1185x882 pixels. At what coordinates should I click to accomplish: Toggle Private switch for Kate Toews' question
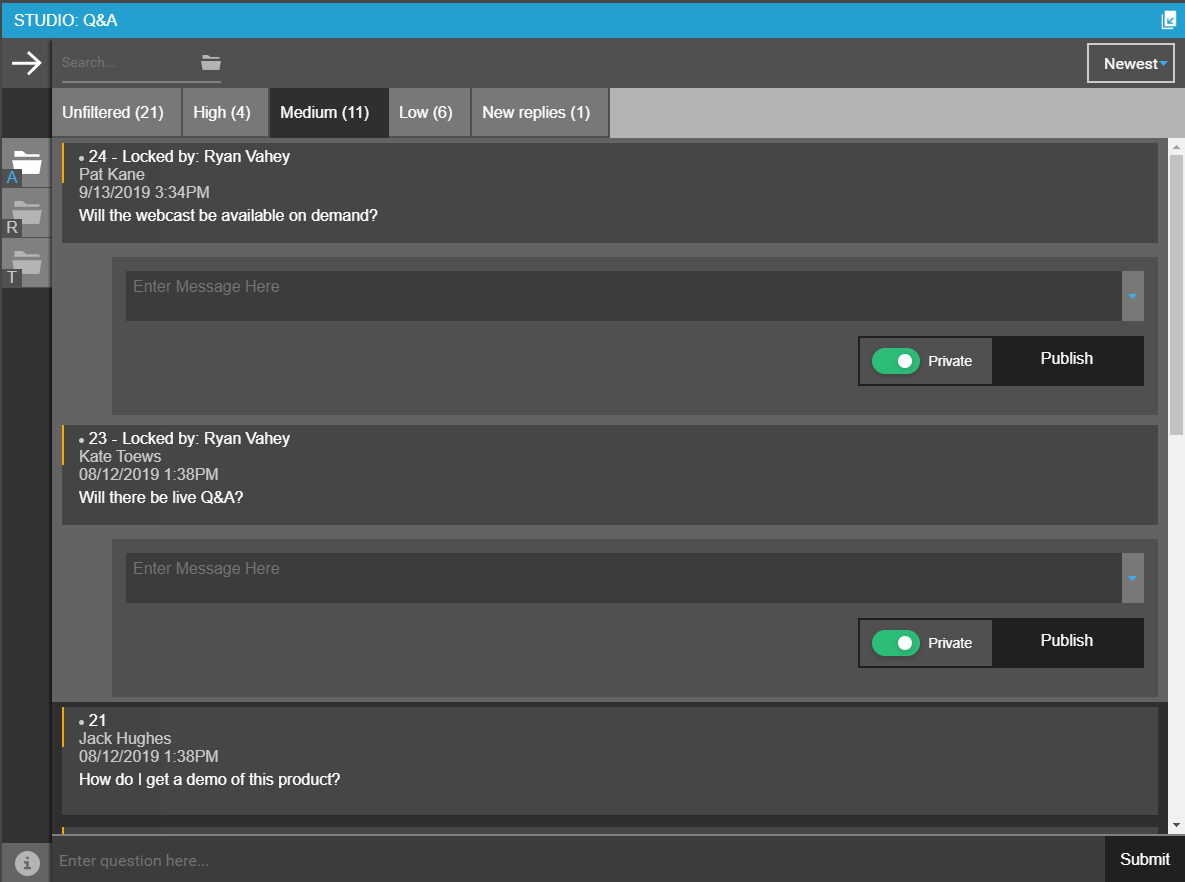pos(895,643)
